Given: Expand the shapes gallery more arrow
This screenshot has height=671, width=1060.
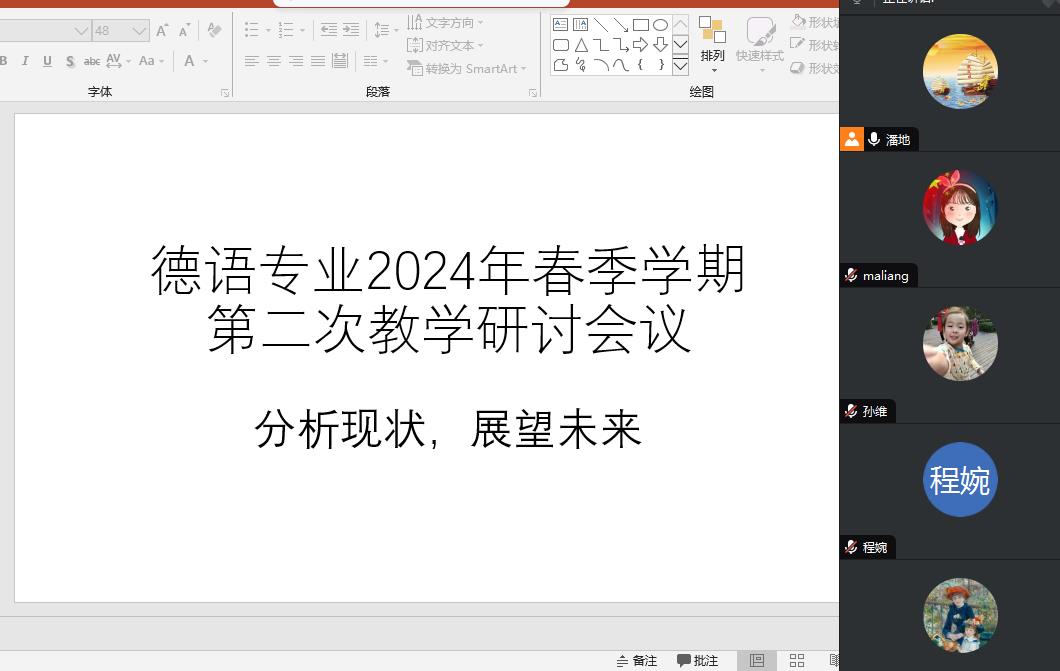Looking at the screenshot, I should coord(680,66).
